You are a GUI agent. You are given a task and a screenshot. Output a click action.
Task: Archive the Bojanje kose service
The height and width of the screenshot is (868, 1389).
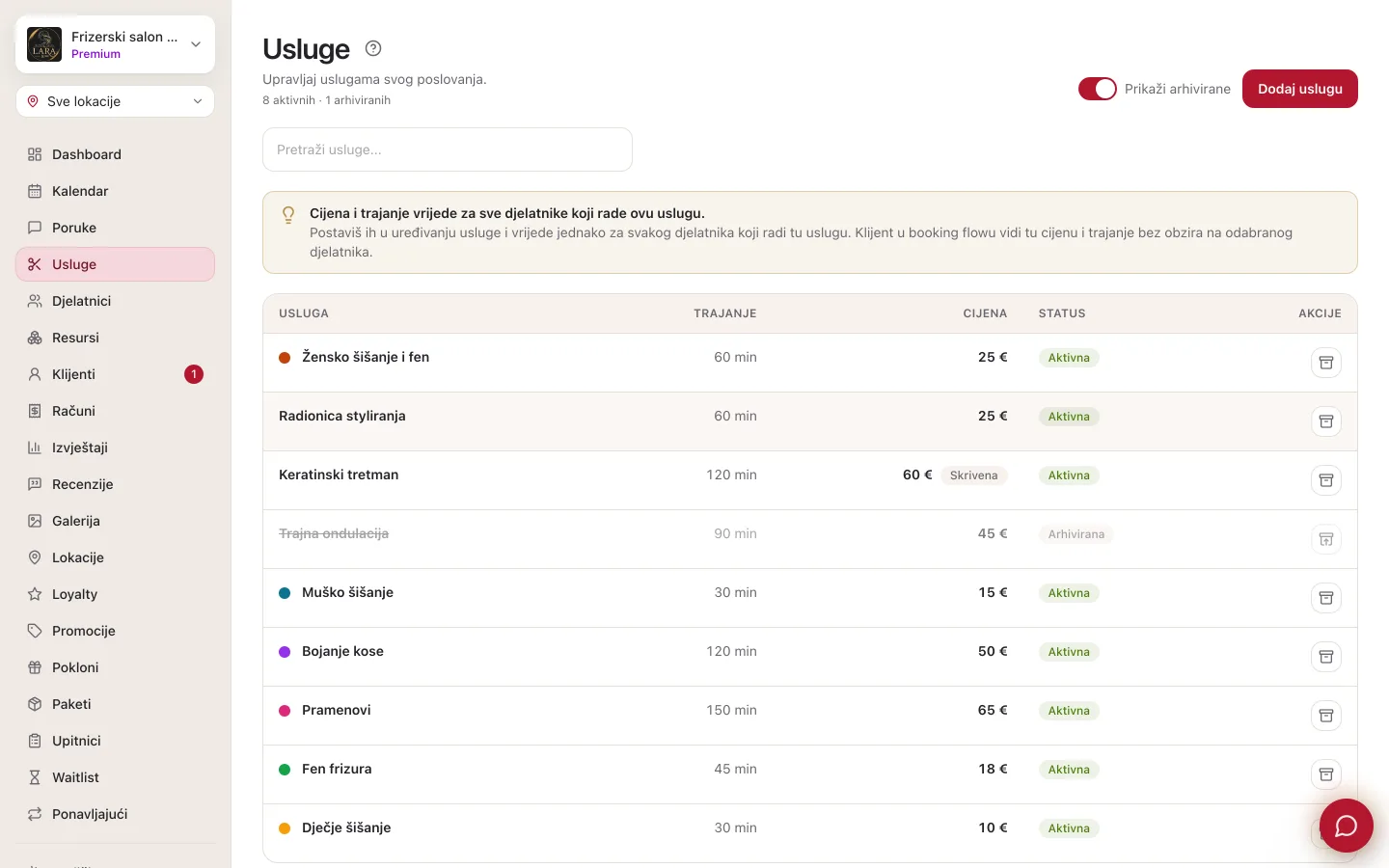(1326, 657)
